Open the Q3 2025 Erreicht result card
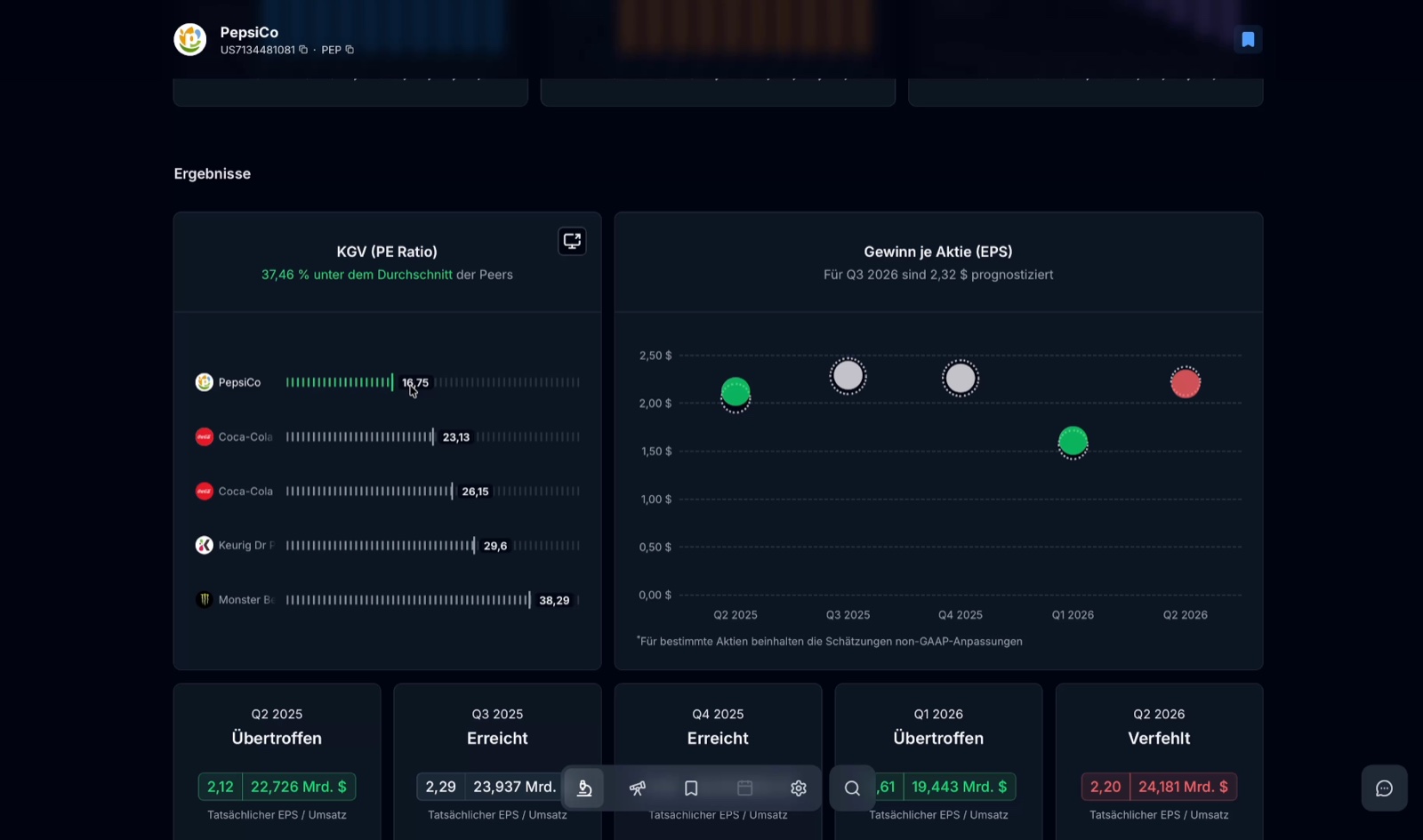Image resolution: width=1423 pixels, height=840 pixels. point(497,762)
